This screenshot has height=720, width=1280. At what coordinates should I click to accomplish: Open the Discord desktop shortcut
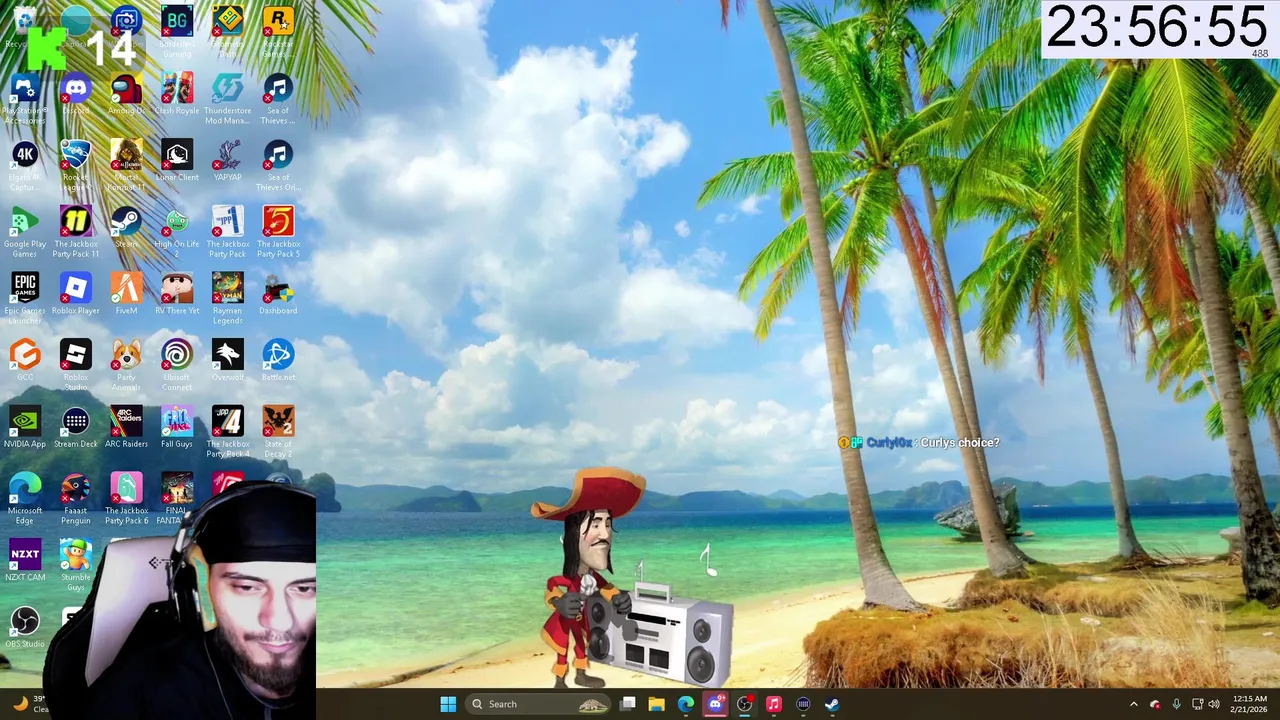tap(76, 95)
